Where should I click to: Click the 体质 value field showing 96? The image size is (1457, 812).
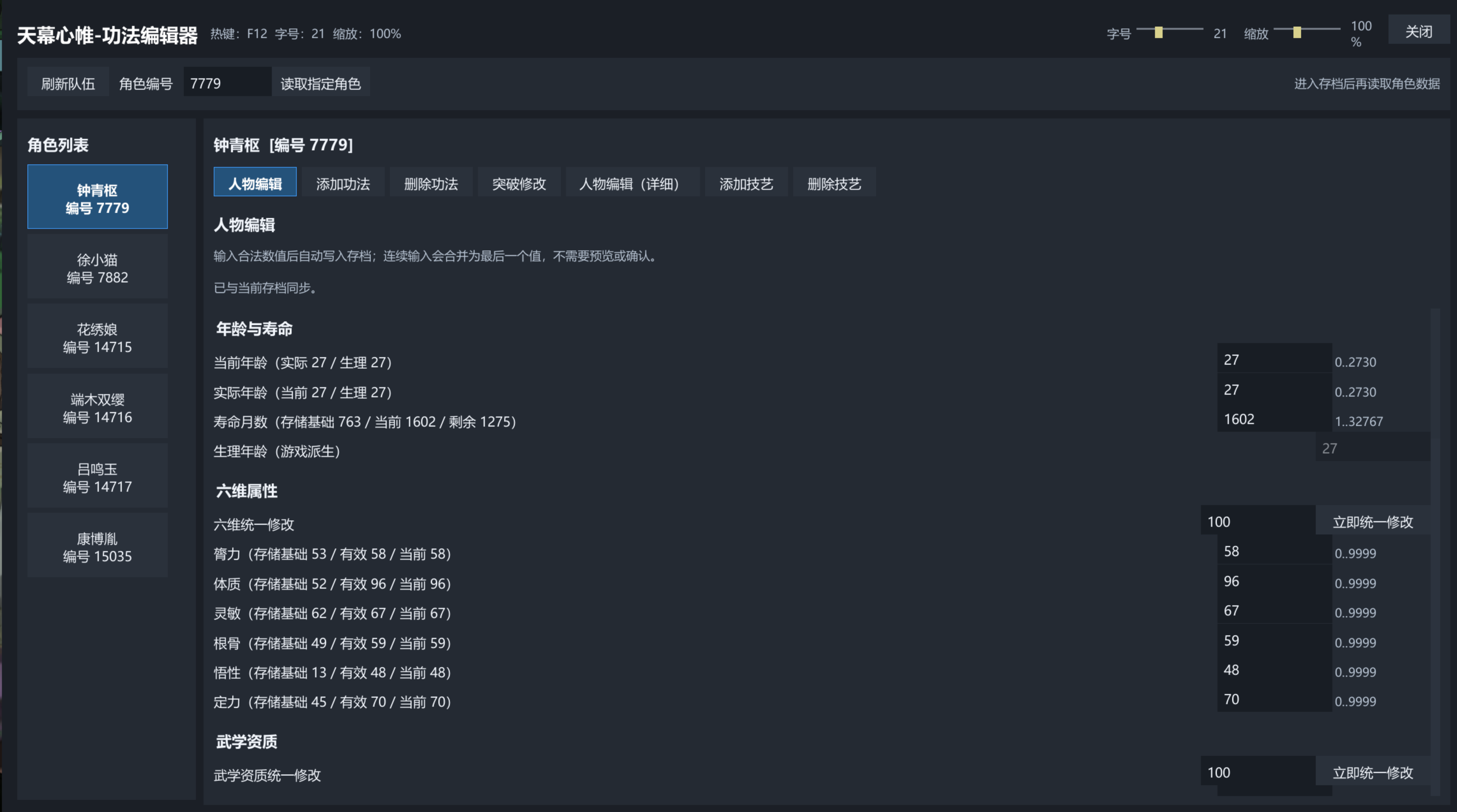[x=1275, y=580]
